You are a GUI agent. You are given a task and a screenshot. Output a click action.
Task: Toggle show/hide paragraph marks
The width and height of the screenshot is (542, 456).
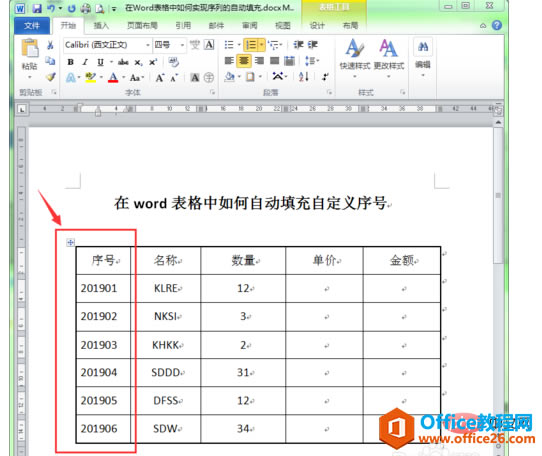[x=325, y=77]
